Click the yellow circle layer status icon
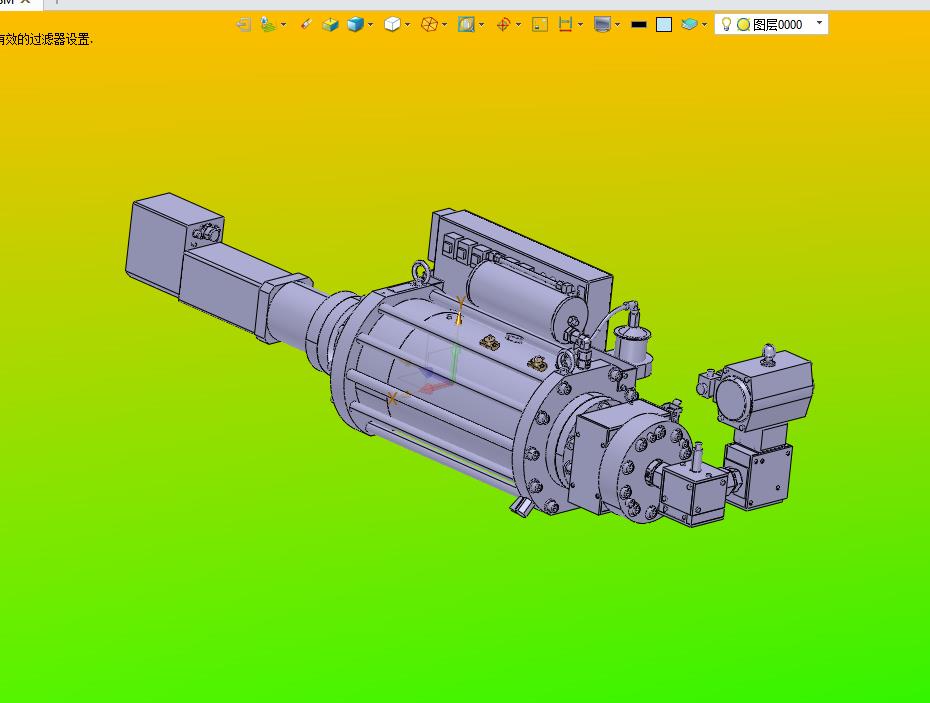Image resolution: width=930 pixels, height=703 pixels. [x=743, y=24]
